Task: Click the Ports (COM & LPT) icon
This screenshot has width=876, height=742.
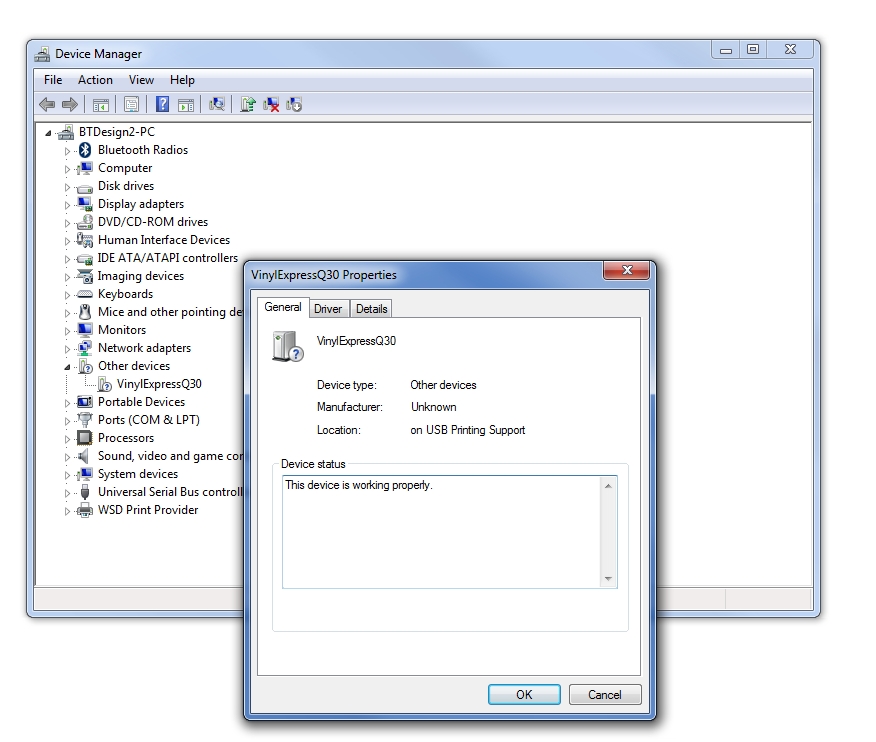Action: pyautogui.click(x=85, y=420)
